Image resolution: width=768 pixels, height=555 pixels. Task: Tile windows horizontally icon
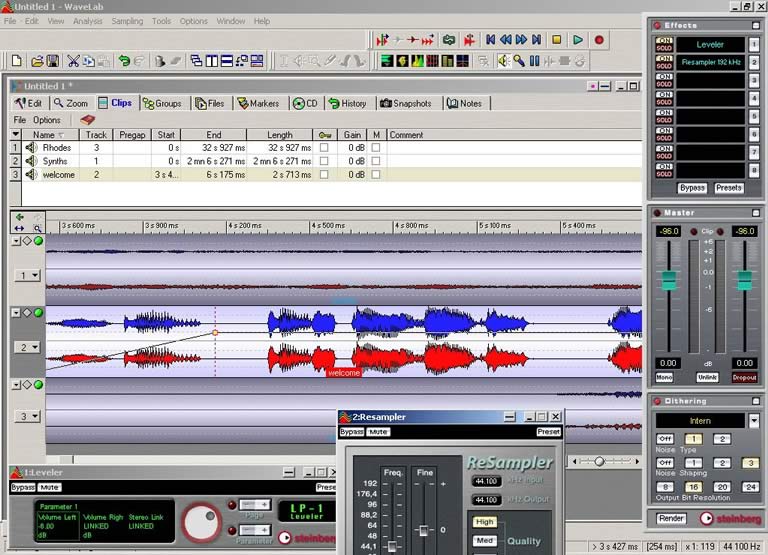coord(227,61)
